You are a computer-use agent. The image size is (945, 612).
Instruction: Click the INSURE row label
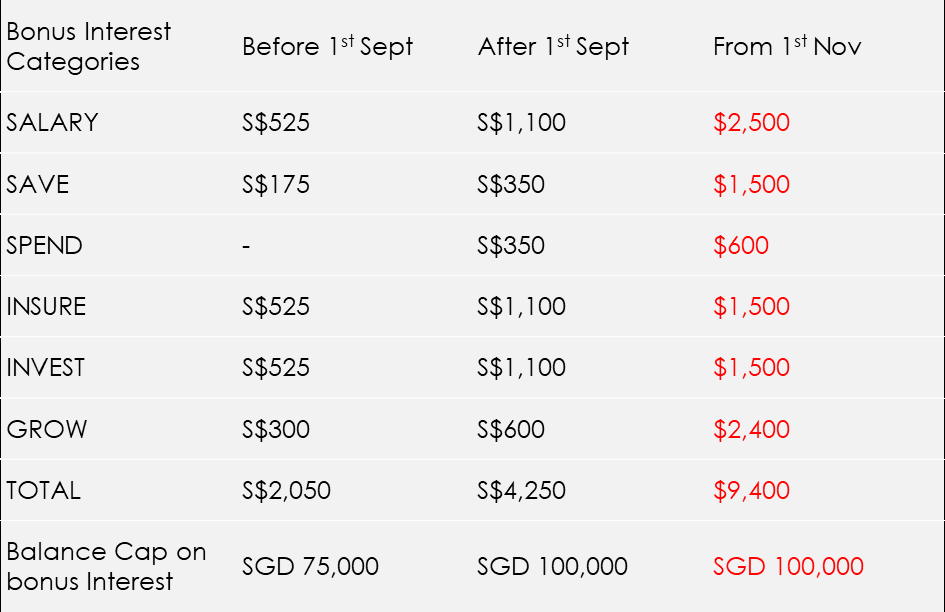46,306
